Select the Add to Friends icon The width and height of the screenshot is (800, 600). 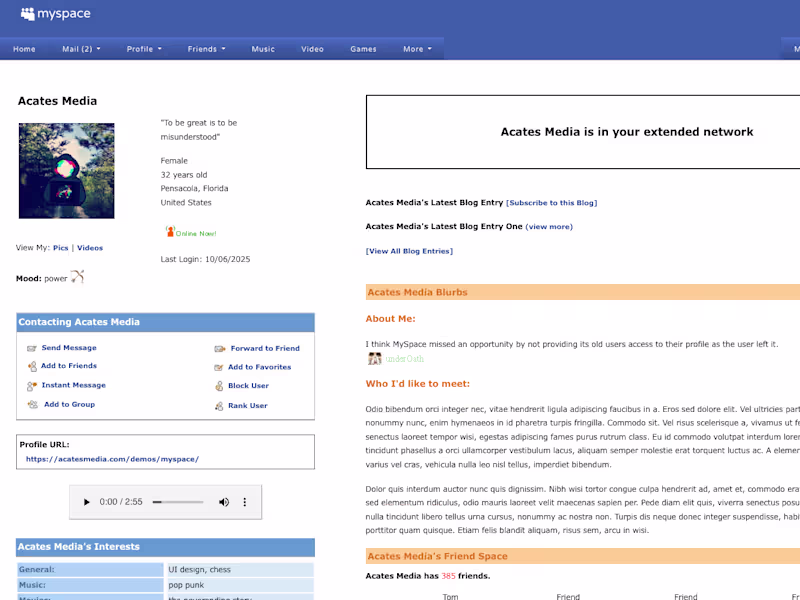(x=33, y=366)
